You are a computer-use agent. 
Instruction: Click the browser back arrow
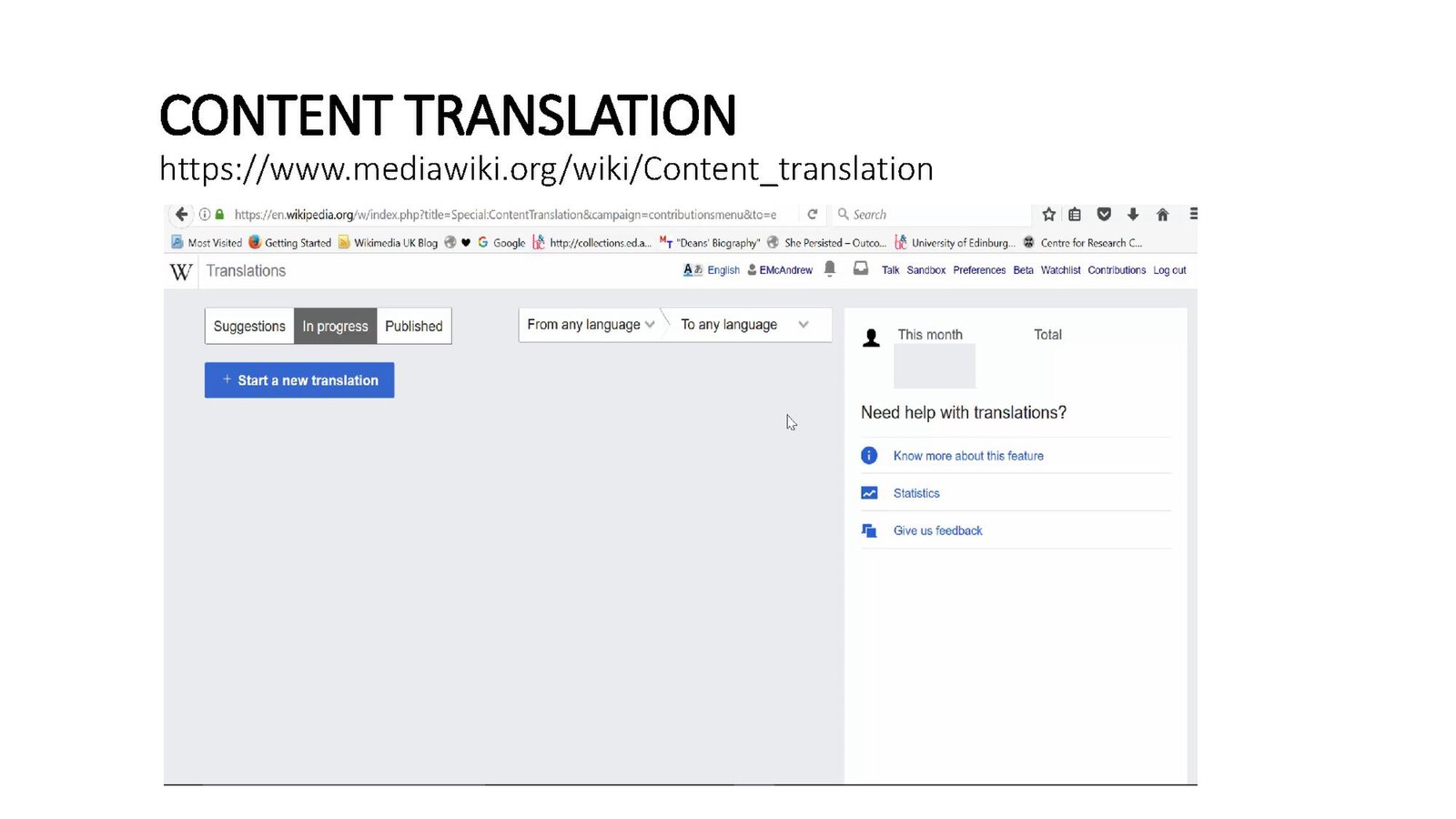coord(181,214)
